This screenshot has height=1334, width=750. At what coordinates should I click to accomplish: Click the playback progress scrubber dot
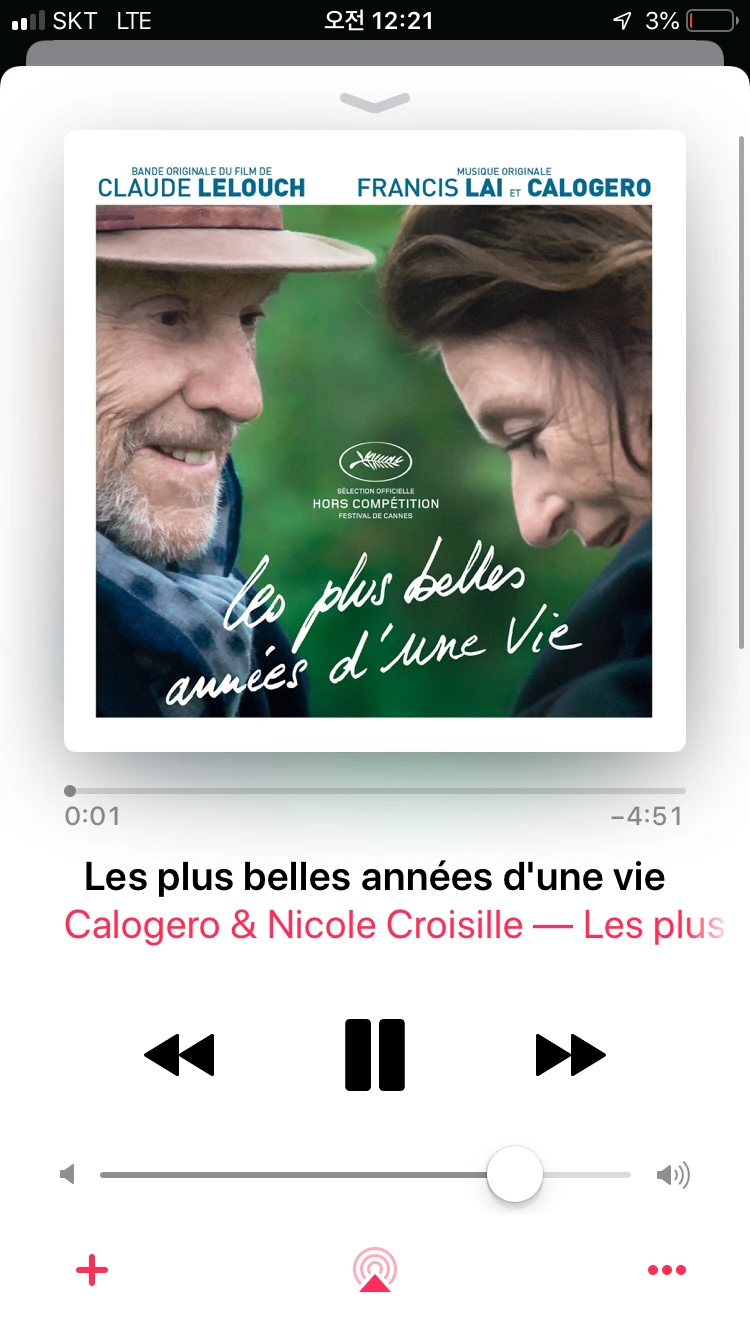(x=70, y=791)
